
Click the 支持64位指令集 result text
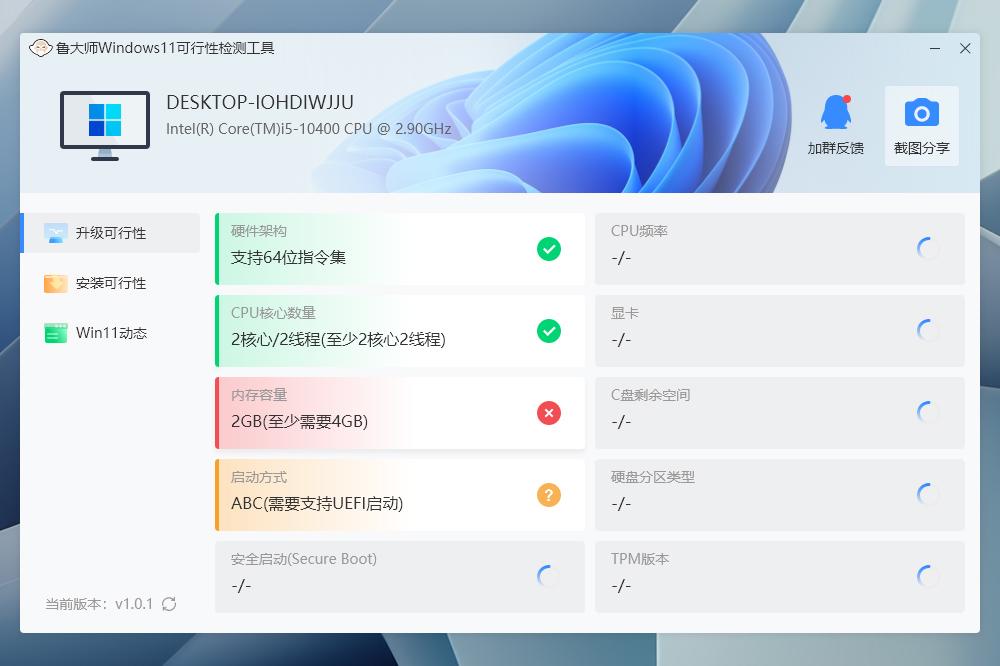pyautogui.click(x=288, y=258)
